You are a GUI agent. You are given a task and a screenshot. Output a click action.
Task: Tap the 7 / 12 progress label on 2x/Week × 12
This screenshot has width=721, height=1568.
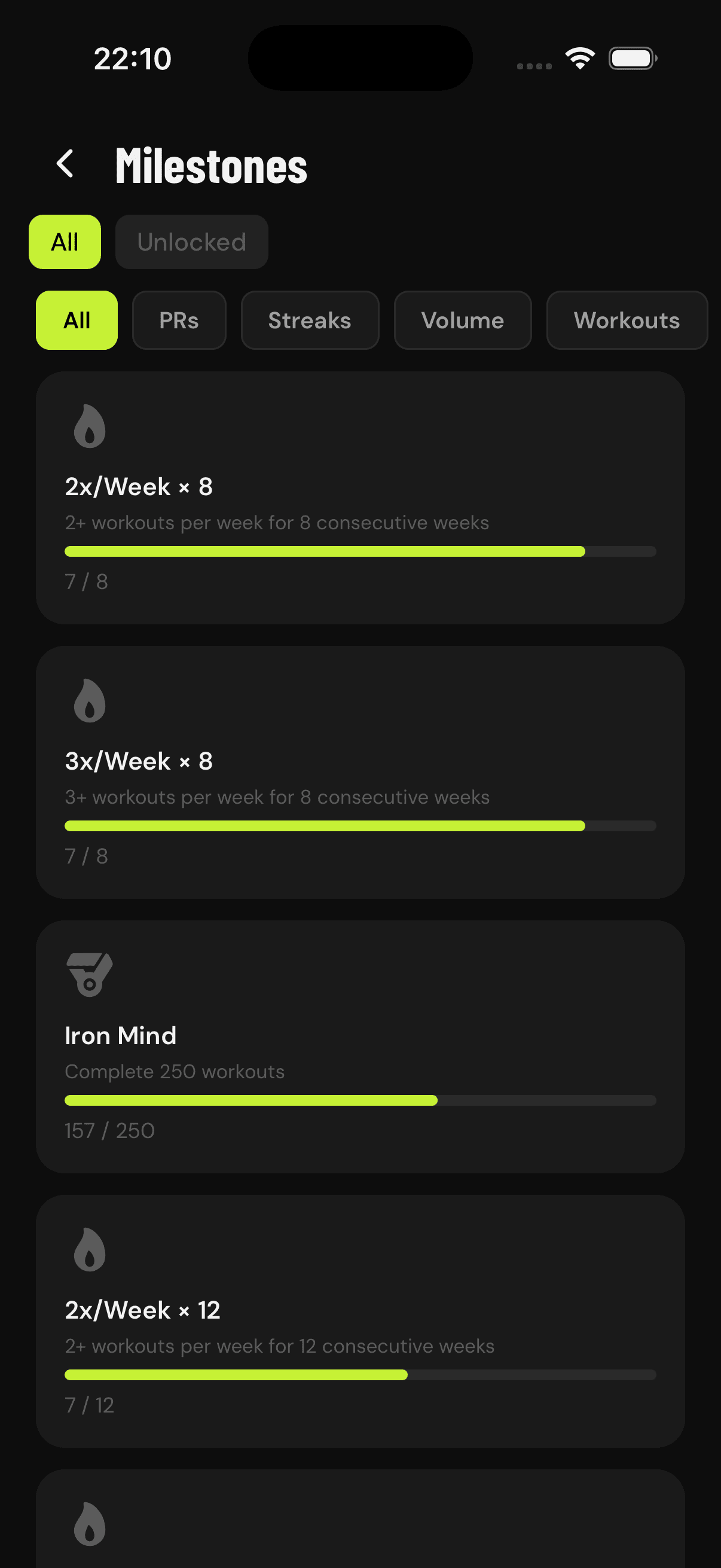[x=89, y=1405]
